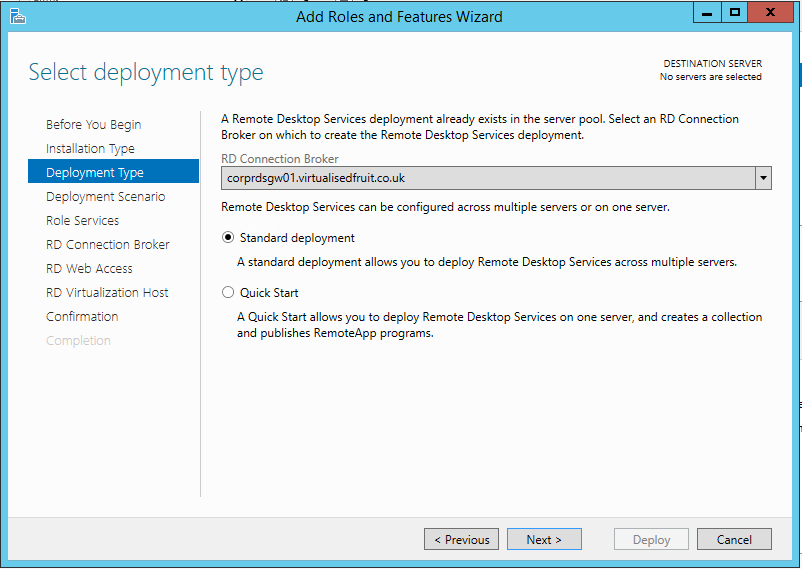This screenshot has height=569, width=802.
Task: Navigate to RD Connection Broker page
Action: (107, 245)
